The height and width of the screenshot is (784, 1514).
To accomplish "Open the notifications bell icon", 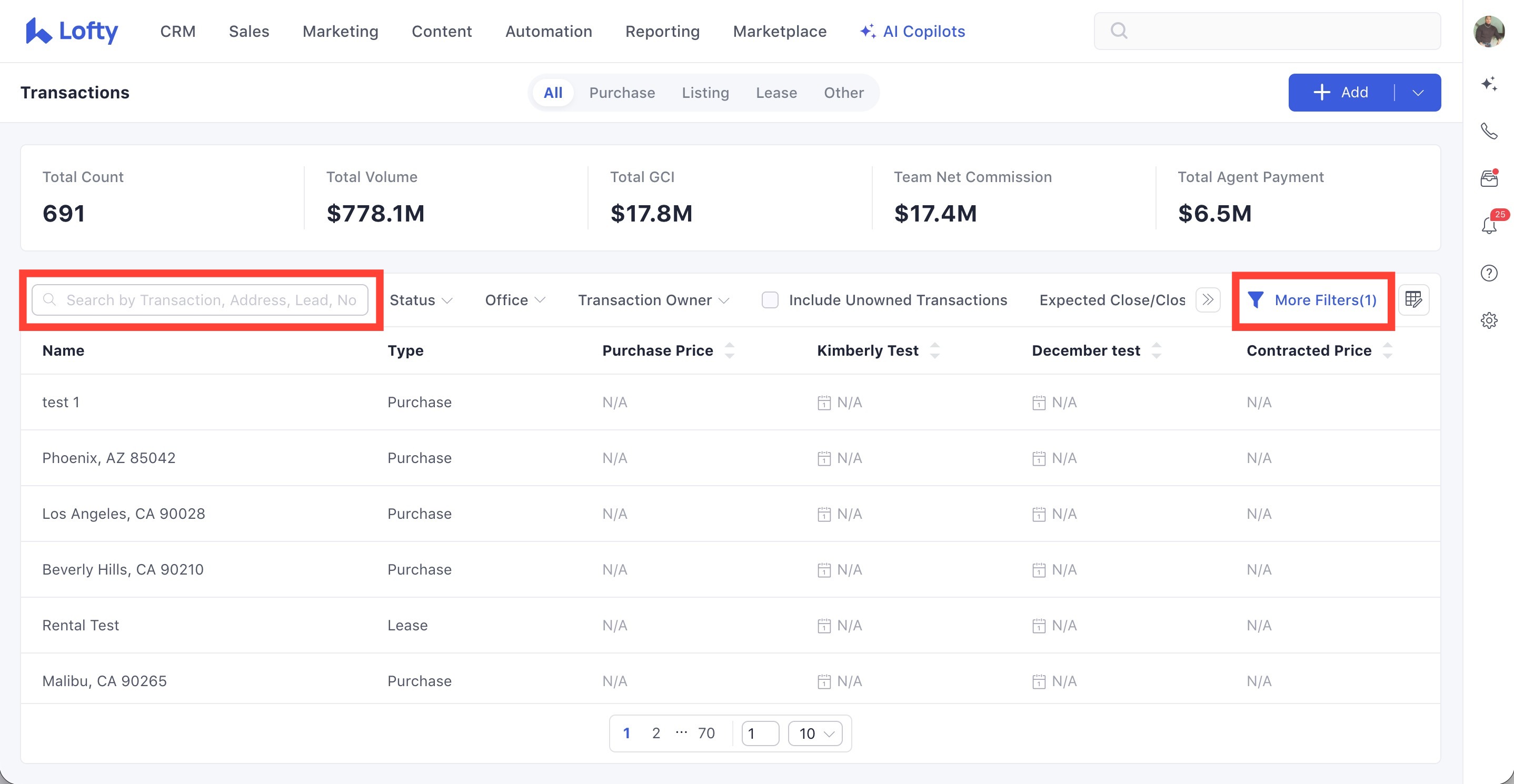I will (1488, 226).
